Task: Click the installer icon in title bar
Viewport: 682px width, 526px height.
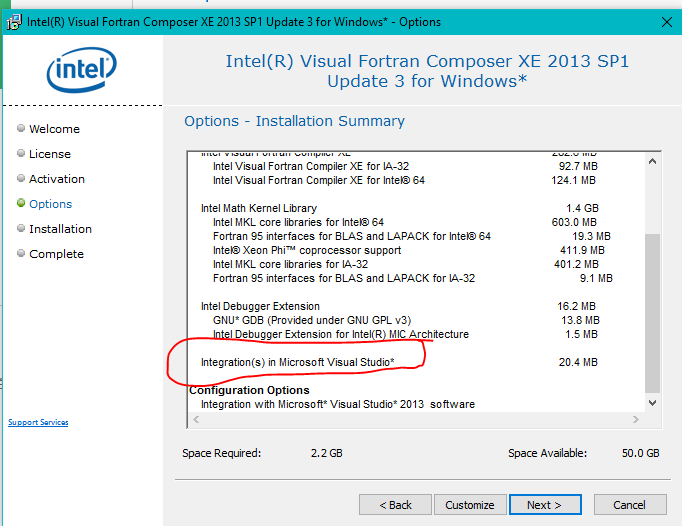Action: 14,22
